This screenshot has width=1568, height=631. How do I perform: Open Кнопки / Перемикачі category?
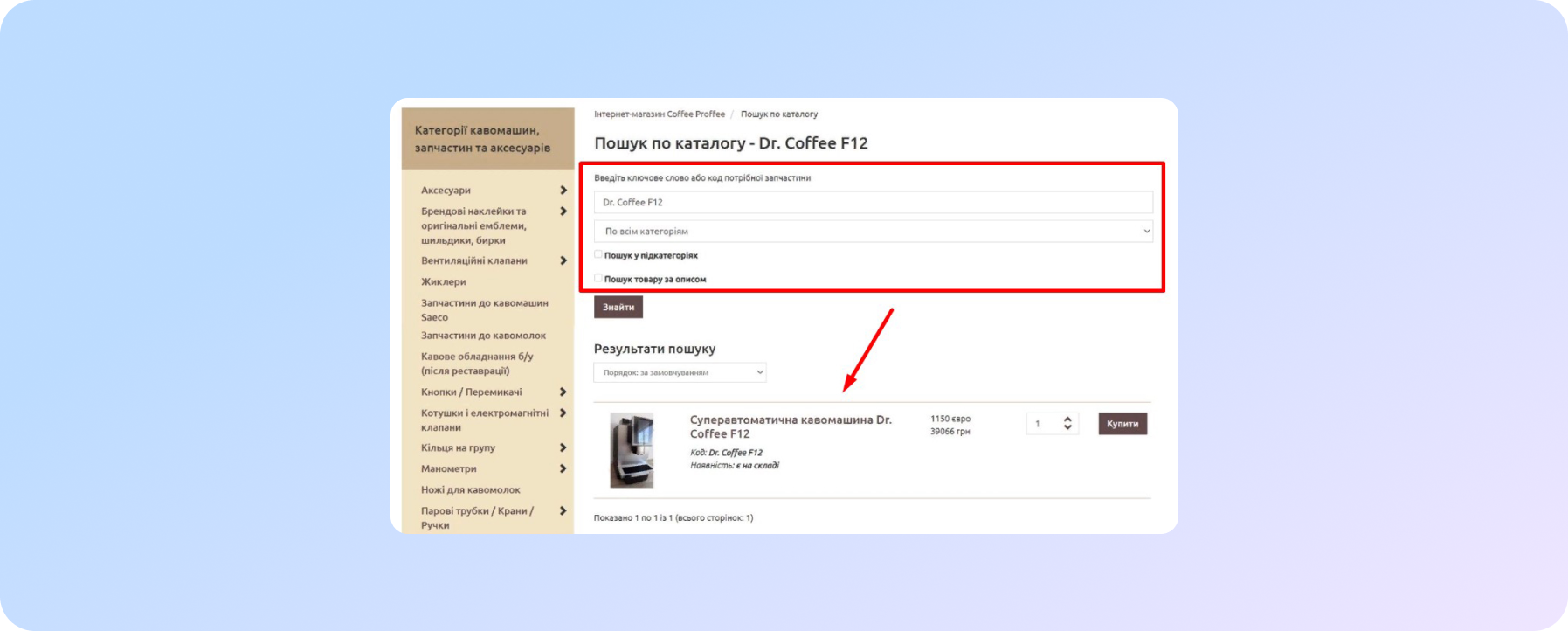(472, 392)
